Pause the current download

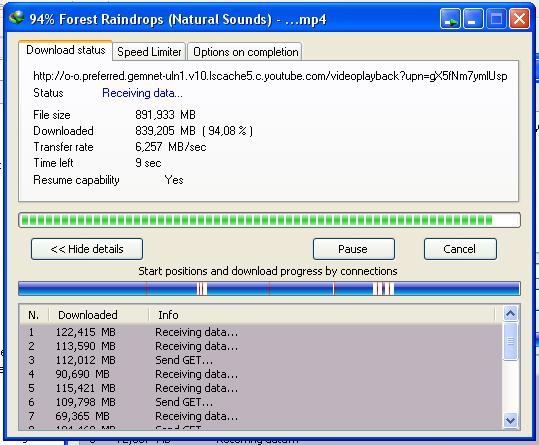[x=354, y=249]
